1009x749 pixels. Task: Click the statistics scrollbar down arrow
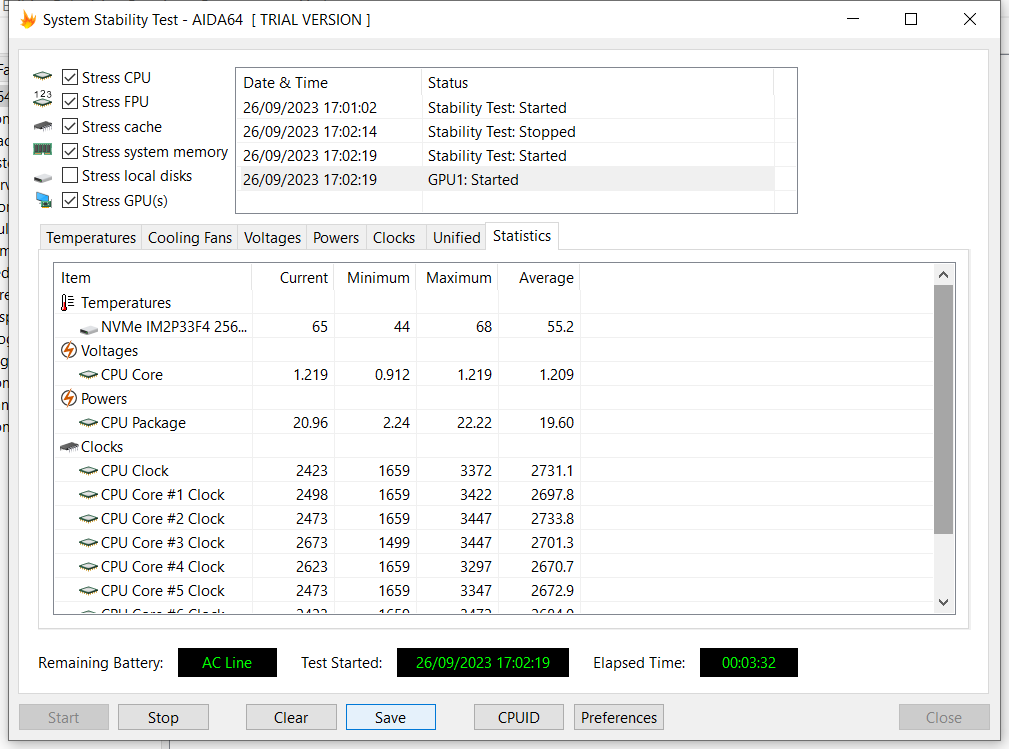(x=943, y=603)
